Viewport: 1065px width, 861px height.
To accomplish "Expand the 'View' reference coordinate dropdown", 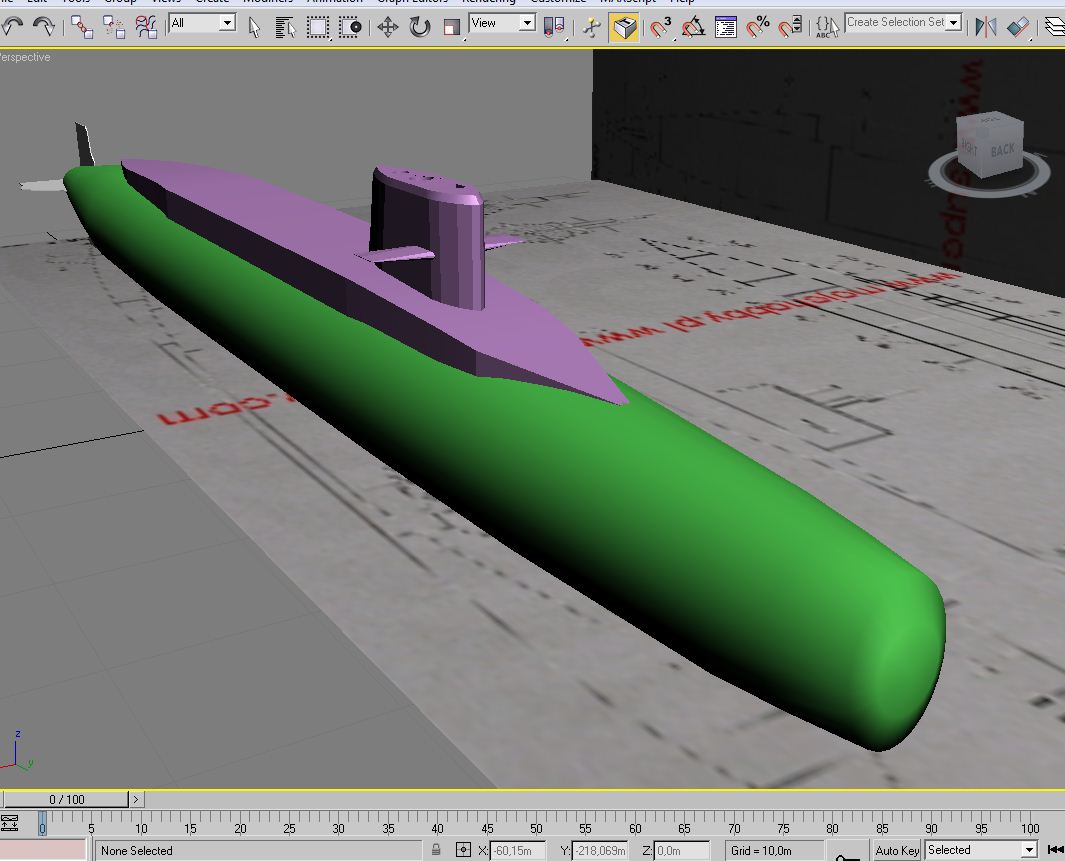I will tap(502, 23).
